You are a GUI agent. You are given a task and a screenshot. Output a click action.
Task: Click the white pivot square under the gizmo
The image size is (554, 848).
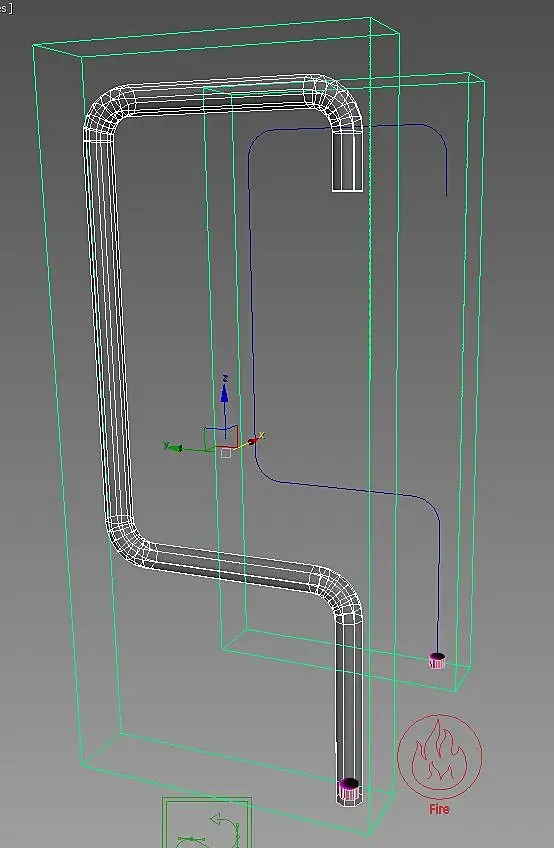coord(226,453)
